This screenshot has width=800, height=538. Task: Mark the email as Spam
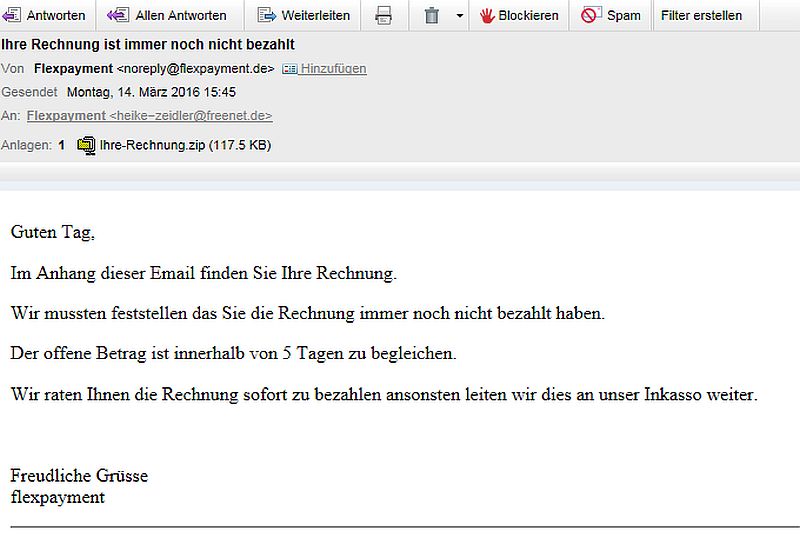click(590, 15)
